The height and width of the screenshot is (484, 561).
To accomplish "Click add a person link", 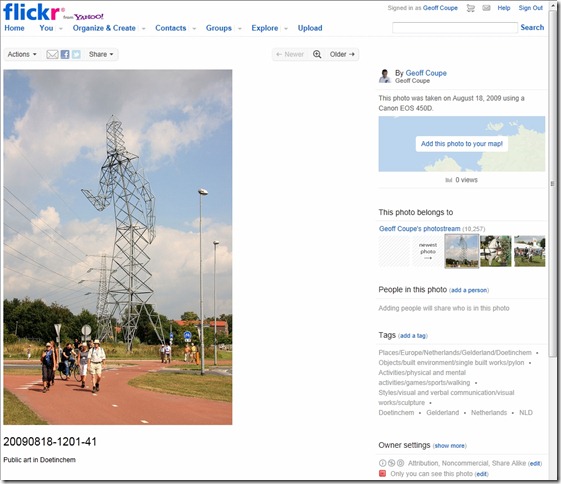I will (x=469, y=290).
